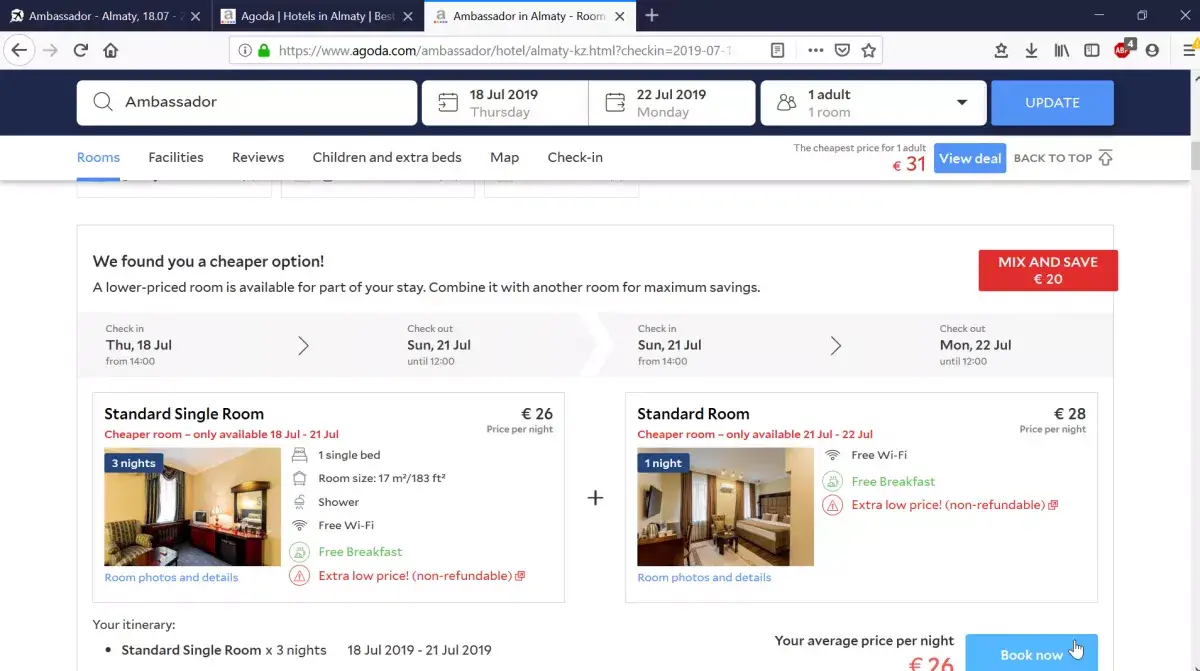Go to the Rooms section tab
Screen dimensions: 1200x671
point(98,157)
